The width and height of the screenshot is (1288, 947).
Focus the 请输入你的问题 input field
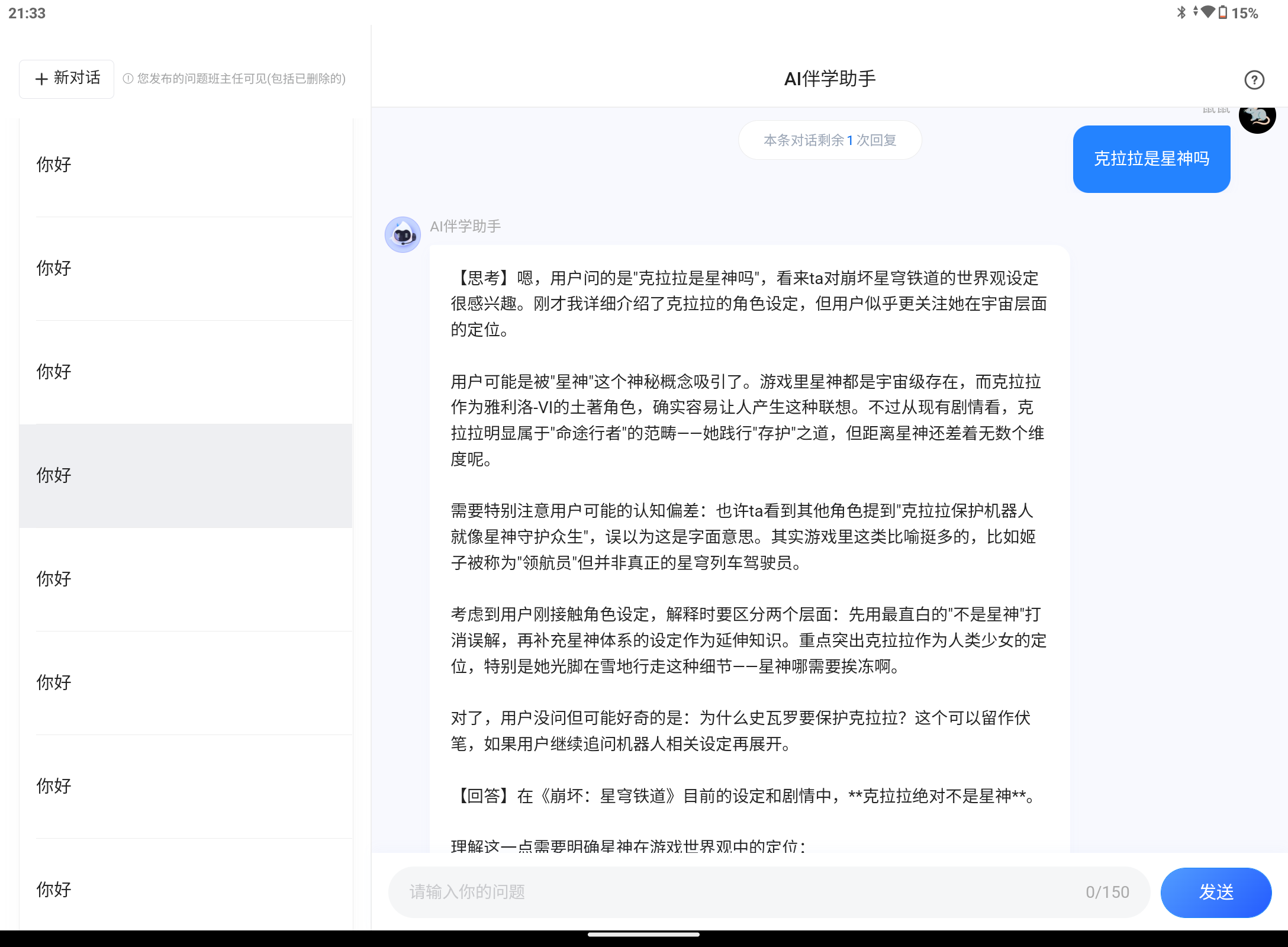click(x=769, y=892)
